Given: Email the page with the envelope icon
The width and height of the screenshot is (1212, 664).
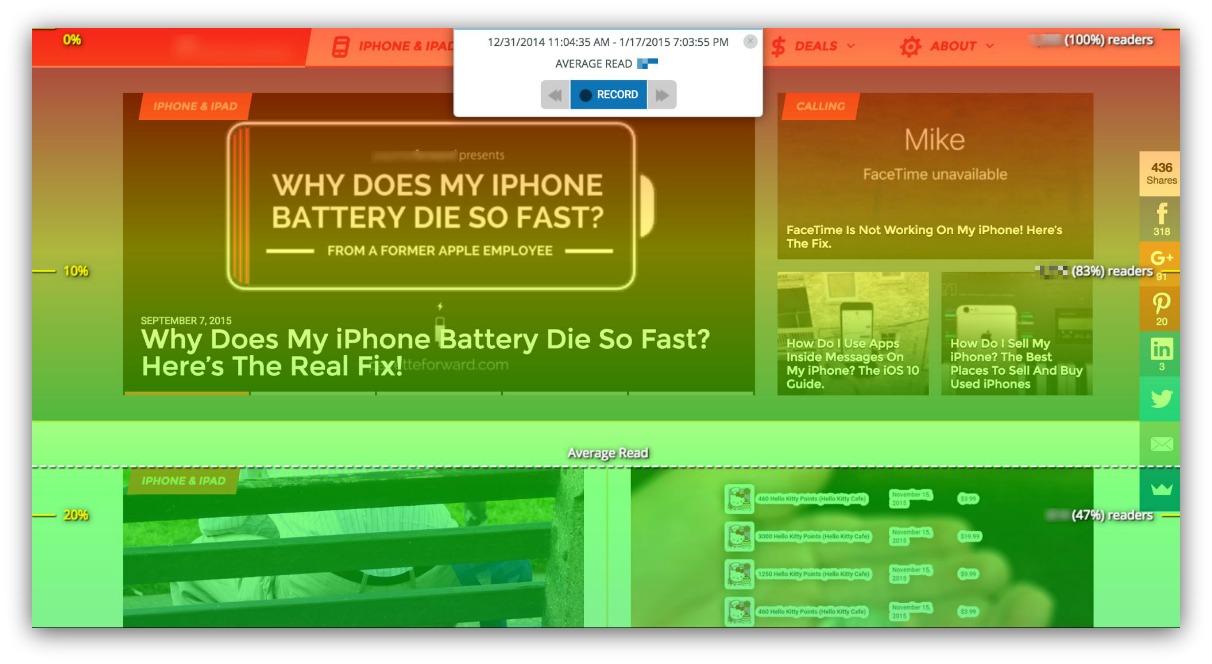Looking at the screenshot, I should 1161,443.
